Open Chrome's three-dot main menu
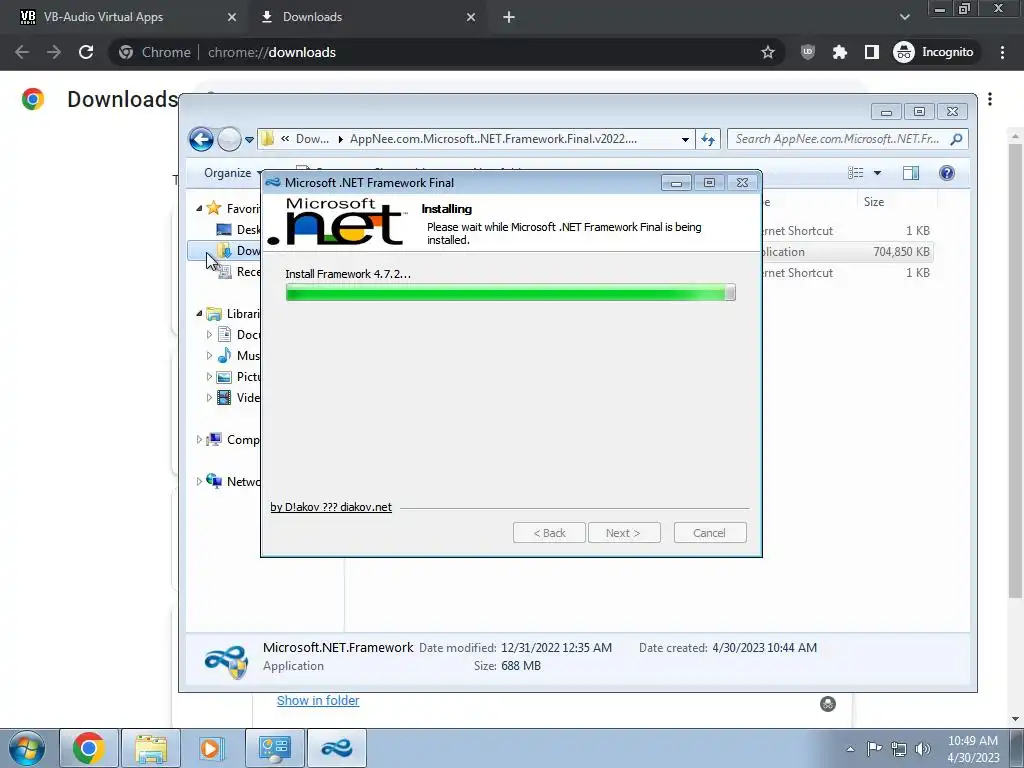Image resolution: width=1024 pixels, height=768 pixels. coord(1002,52)
